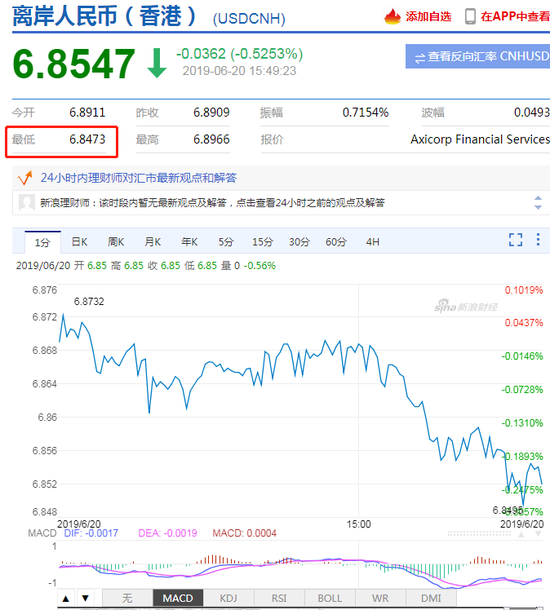Click the change value -0.0362 (-0.5253%)
Screen dimensions: 550x610
pyautogui.click(x=240, y=54)
